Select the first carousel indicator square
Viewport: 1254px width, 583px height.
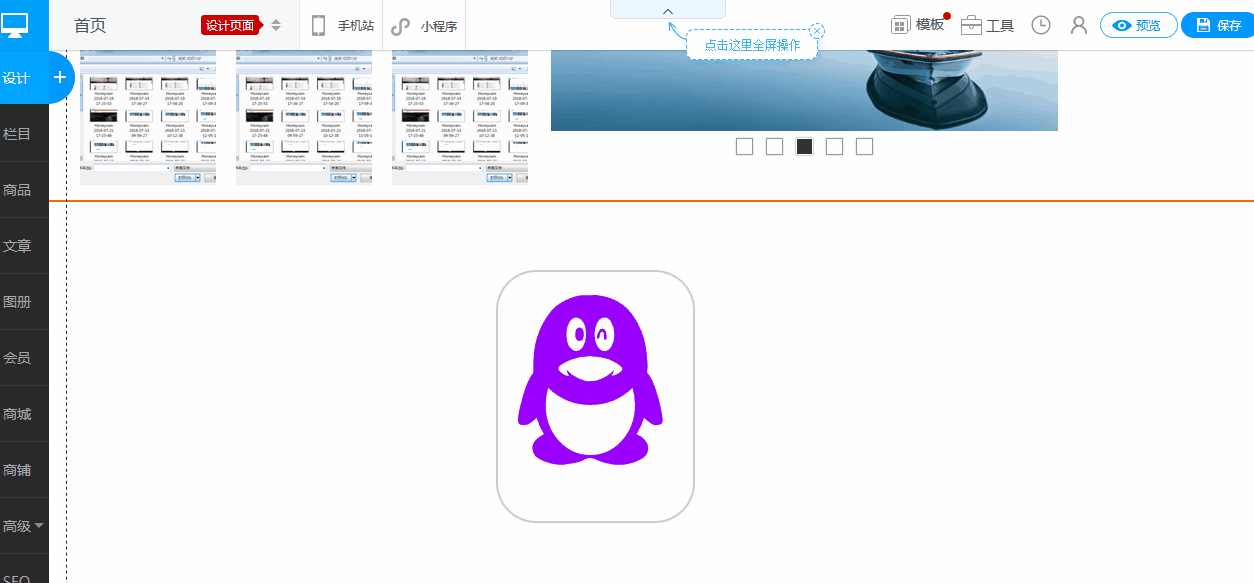tap(744, 147)
